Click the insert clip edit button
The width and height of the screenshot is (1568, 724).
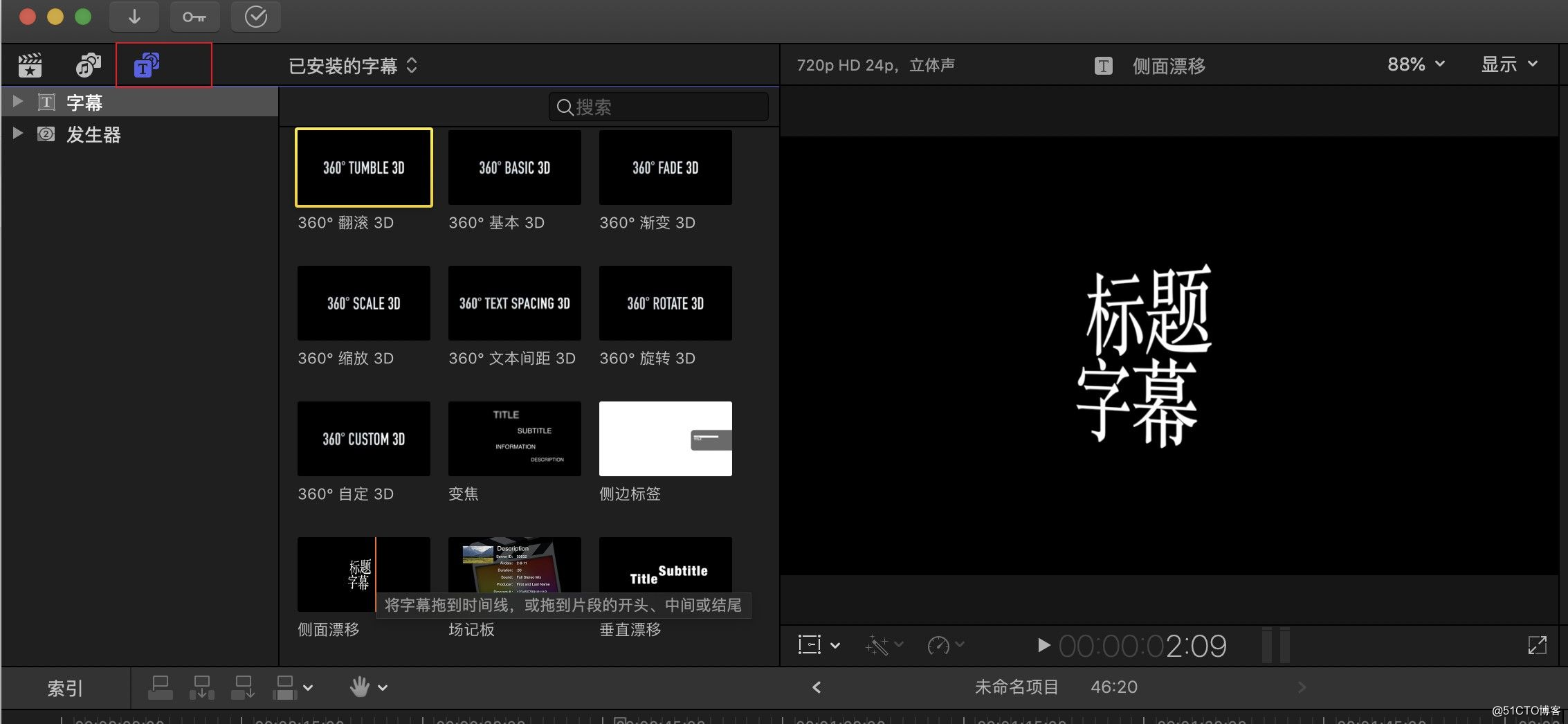[x=202, y=687]
